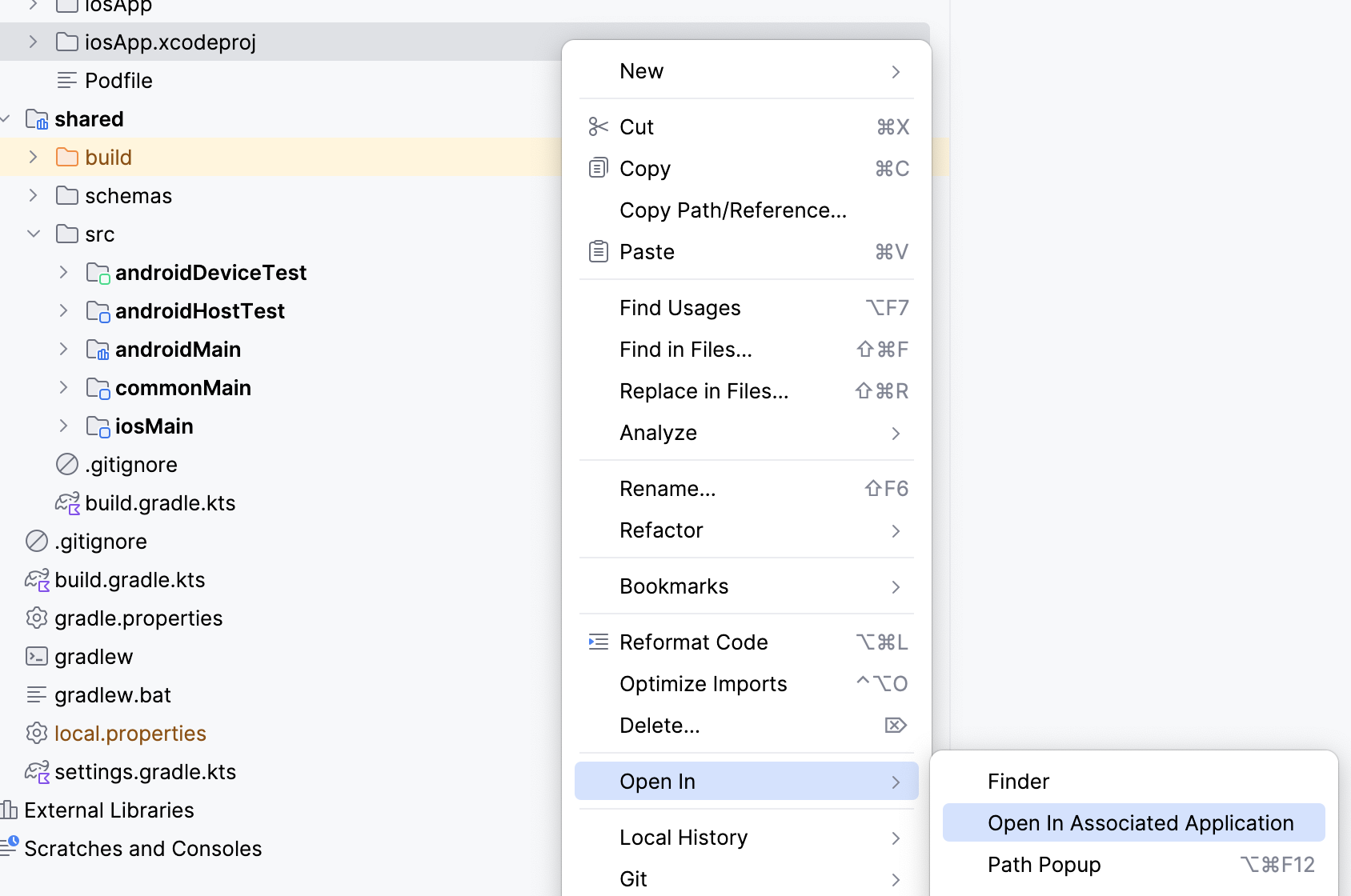Select the Podfile in project tree
This screenshot has height=896, width=1351.
coord(118,81)
